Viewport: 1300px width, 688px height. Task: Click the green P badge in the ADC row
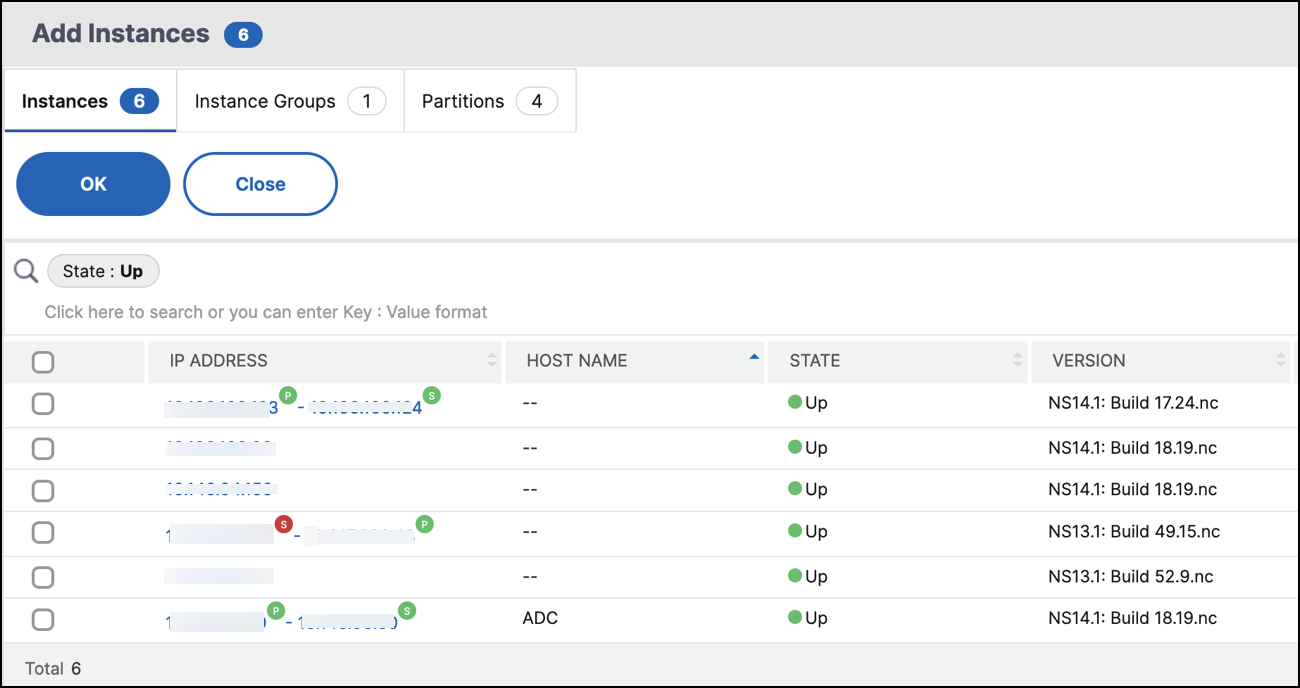[x=276, y=610]
